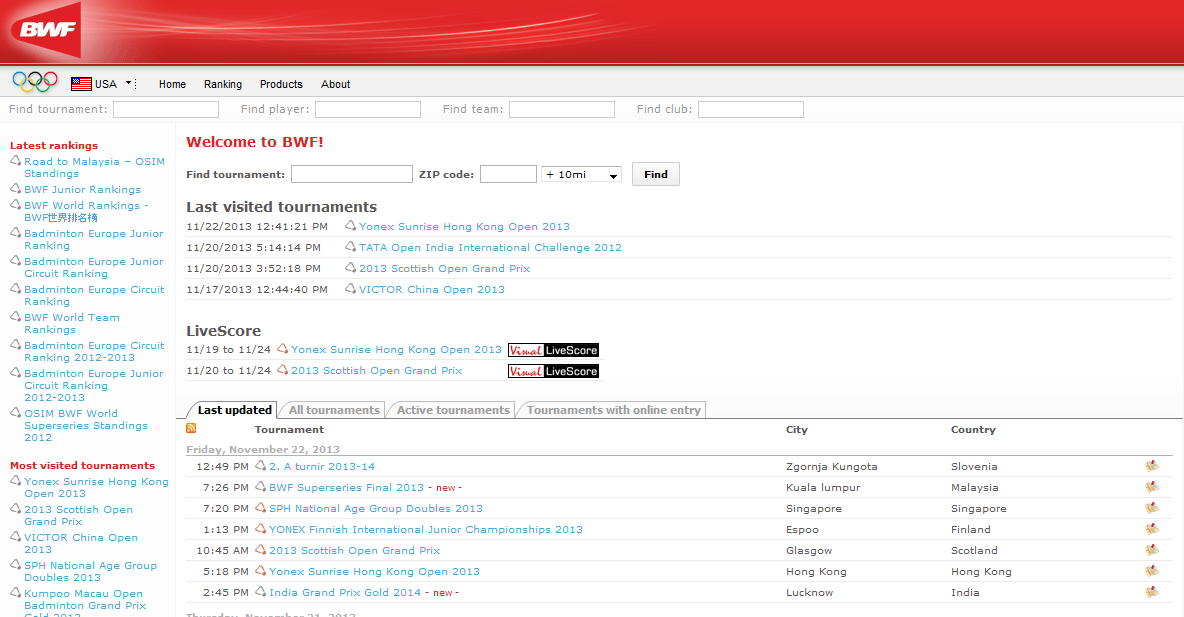Open map icon for Hong Kong row
The width and height of the screenshot is (1184, 617).
tap(1152, 572)
